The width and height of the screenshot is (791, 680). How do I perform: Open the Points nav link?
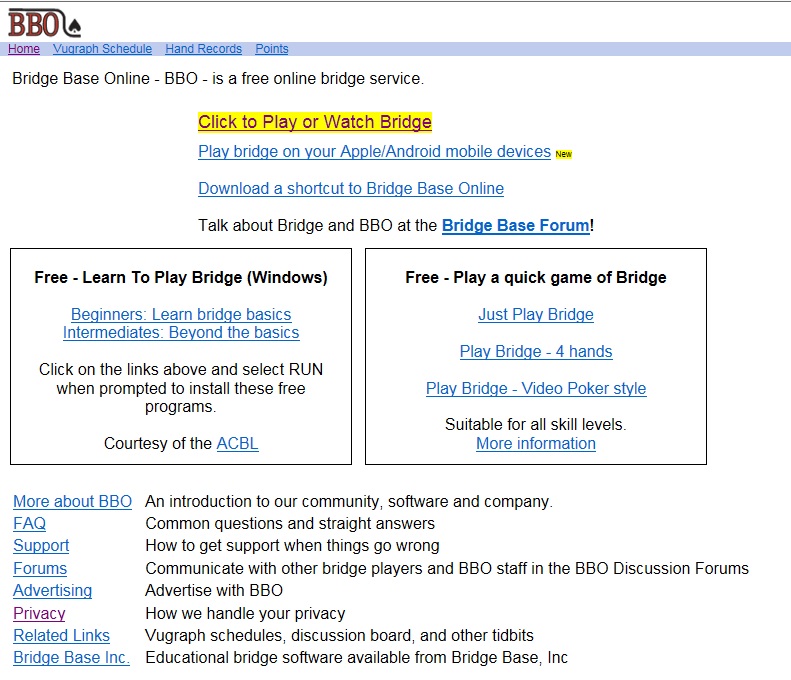272,49
